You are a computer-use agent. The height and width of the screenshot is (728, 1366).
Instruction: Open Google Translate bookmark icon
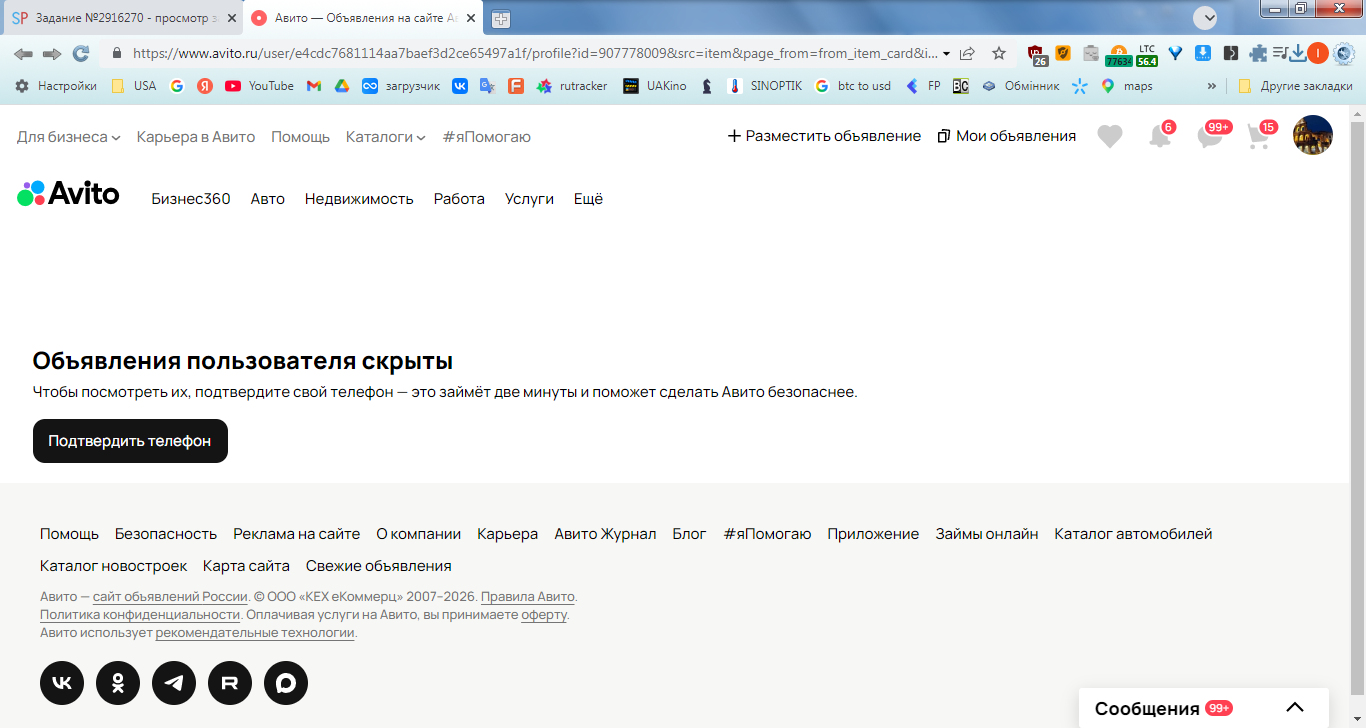487,86
